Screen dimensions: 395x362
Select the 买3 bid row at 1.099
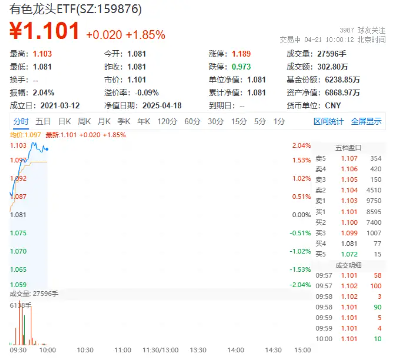[x=349, y=233]
